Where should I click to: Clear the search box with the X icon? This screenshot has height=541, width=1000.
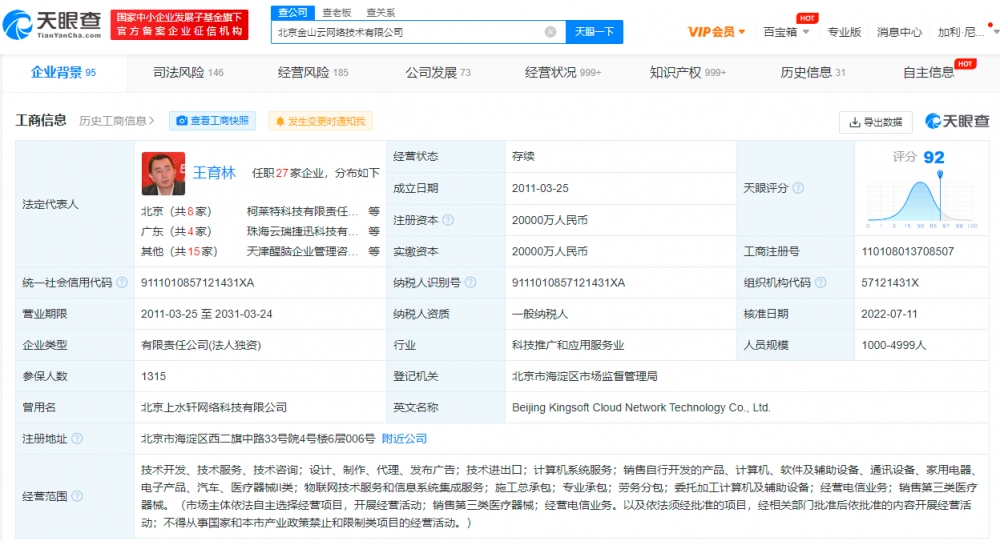tap(550, 32)
